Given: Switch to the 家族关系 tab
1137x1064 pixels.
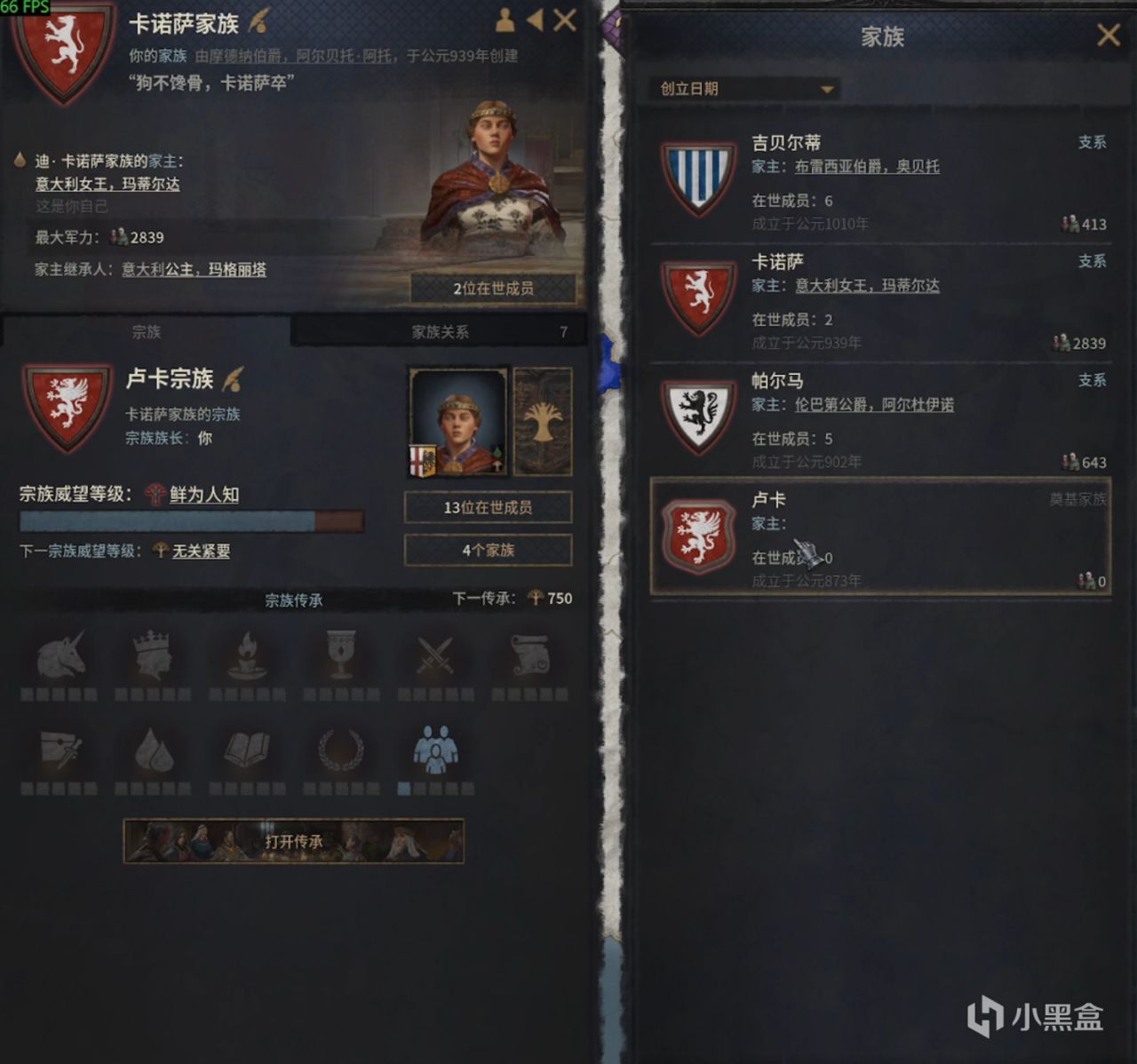Looking at the screenshot, I should pyautogui.click(x=440, y=332).
